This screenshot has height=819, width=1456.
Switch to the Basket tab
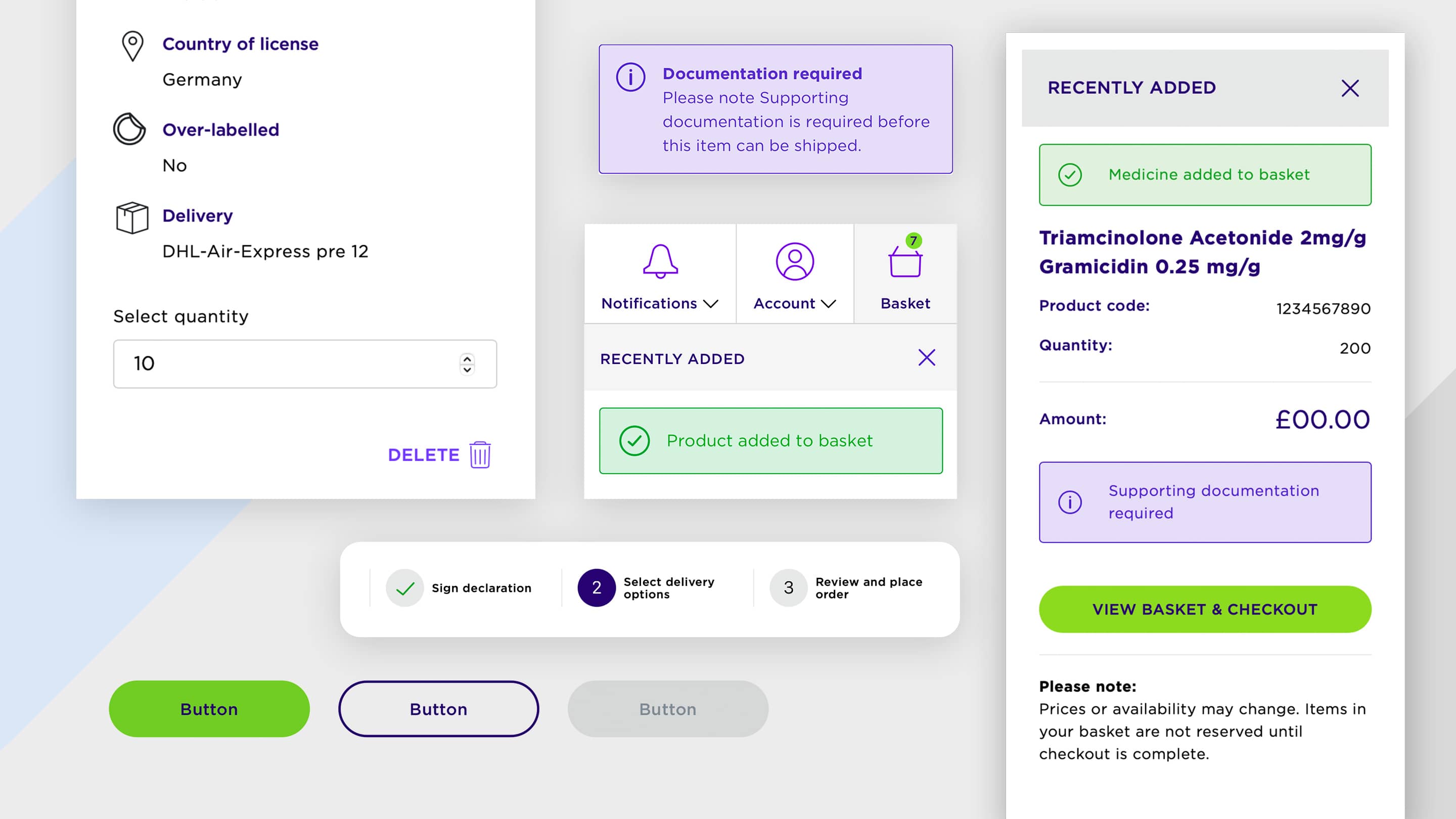[x=904, y=303]
